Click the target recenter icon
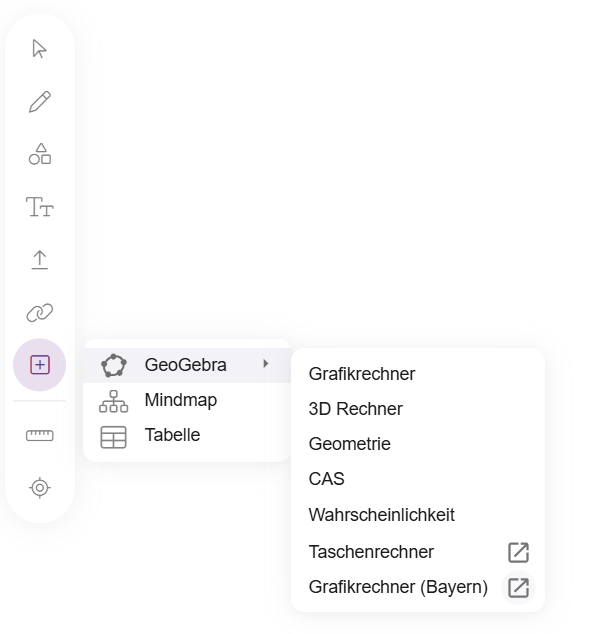Screen dimensions: 600x634 click(39, 488)
